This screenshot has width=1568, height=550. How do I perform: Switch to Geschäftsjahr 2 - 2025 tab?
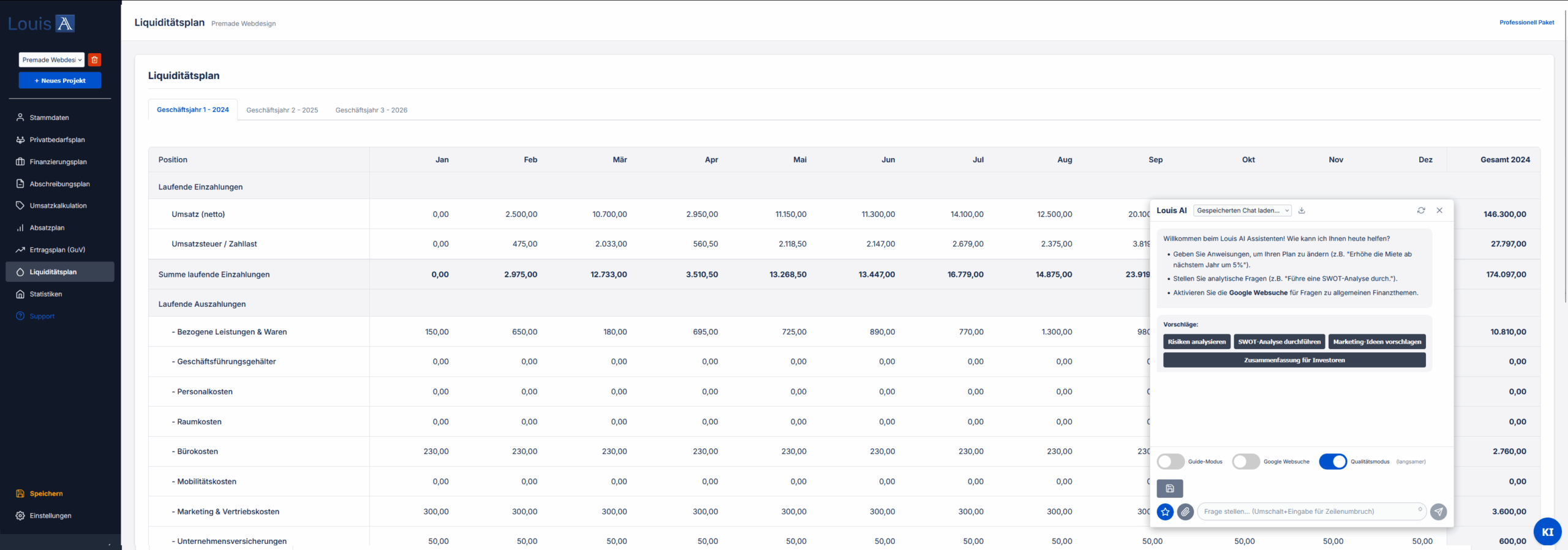click(x=282, y=110)
